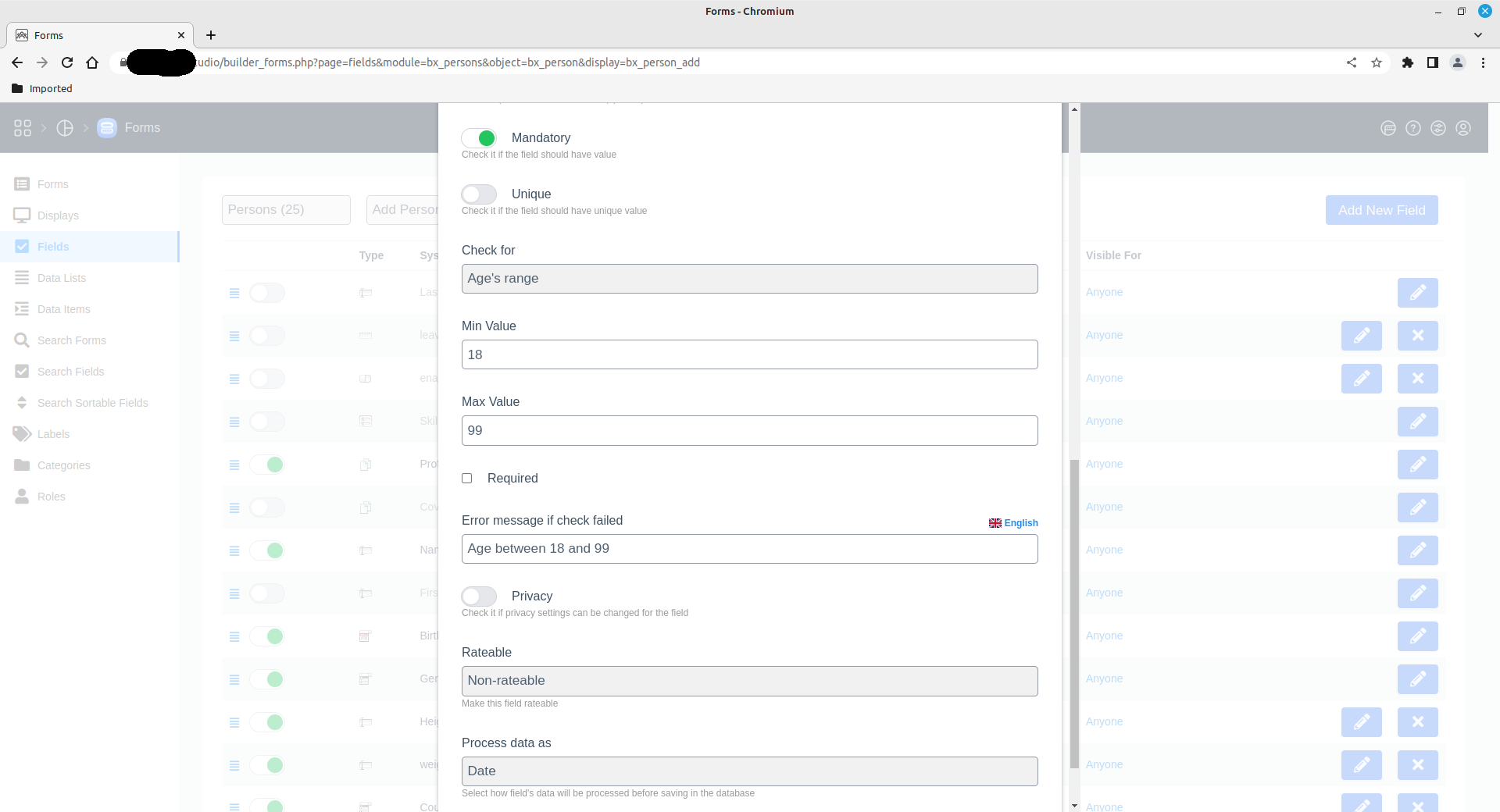
Task: Enable the Unique toggle
Action: point(479,194)
